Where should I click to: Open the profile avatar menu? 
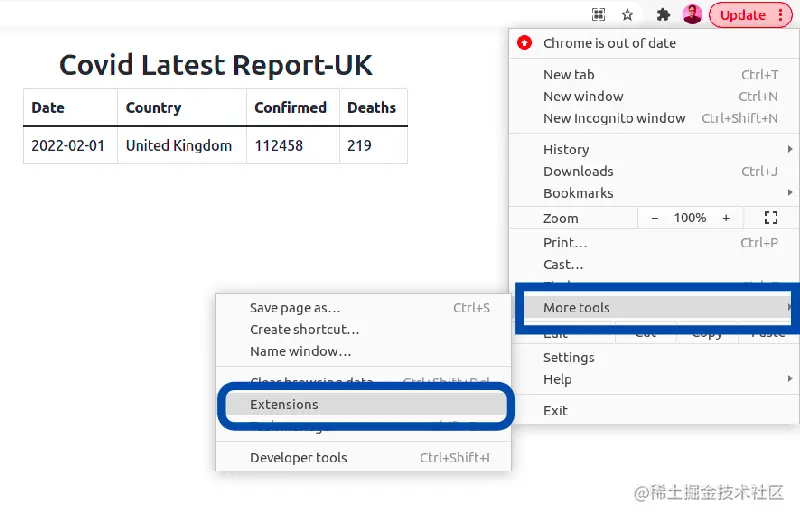[692, 14]
